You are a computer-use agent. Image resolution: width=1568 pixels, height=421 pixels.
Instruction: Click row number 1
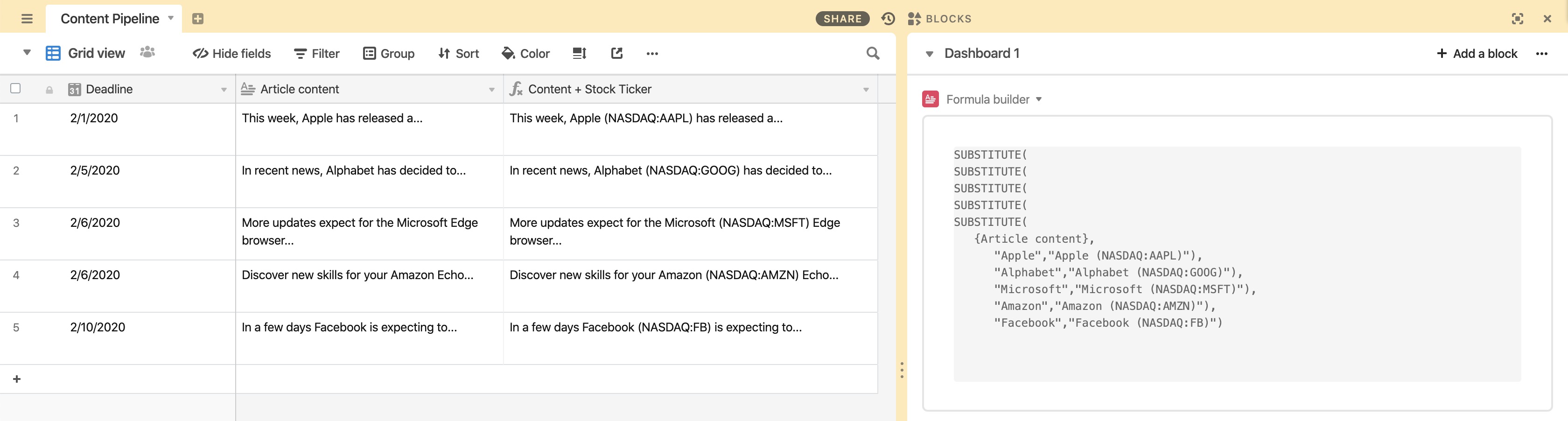pos(16,118)
